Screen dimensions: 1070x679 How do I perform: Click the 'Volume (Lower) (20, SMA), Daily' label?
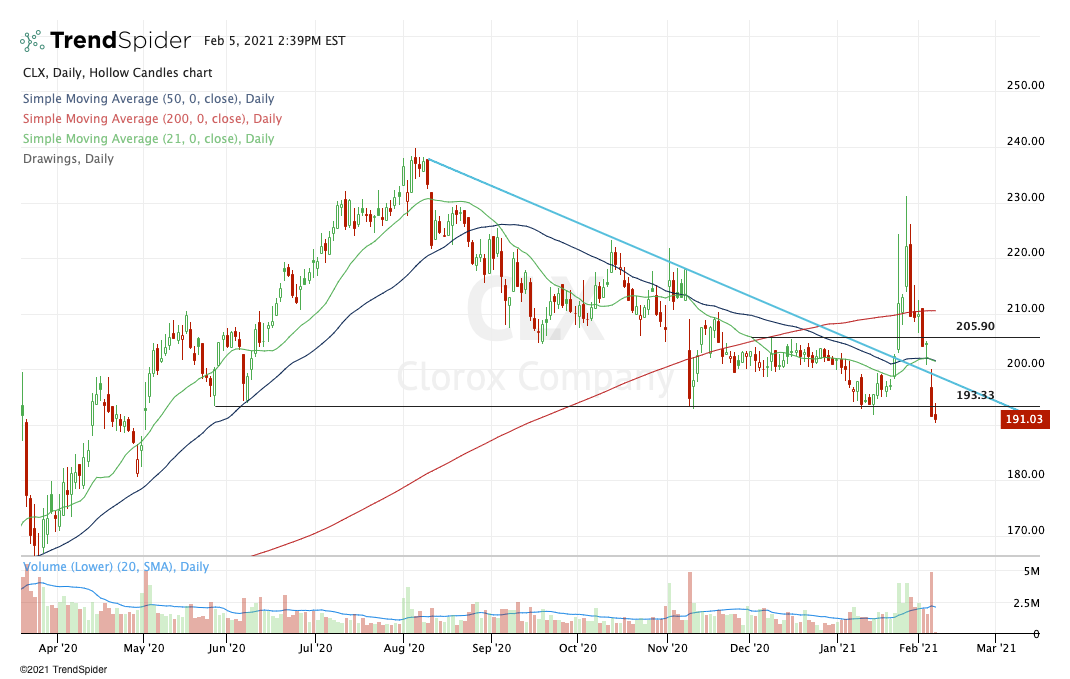pyautogui.click(x=116, y=566)
